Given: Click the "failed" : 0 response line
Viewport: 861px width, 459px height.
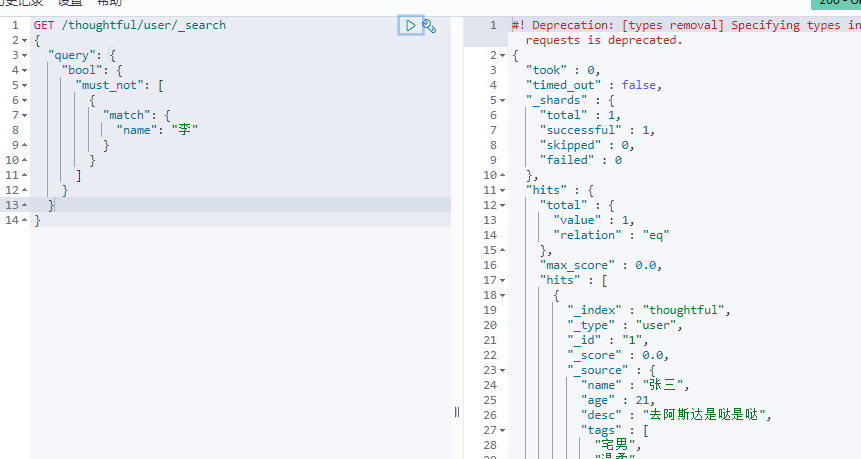Looking at the screenshot, I should tap(580, 160).
